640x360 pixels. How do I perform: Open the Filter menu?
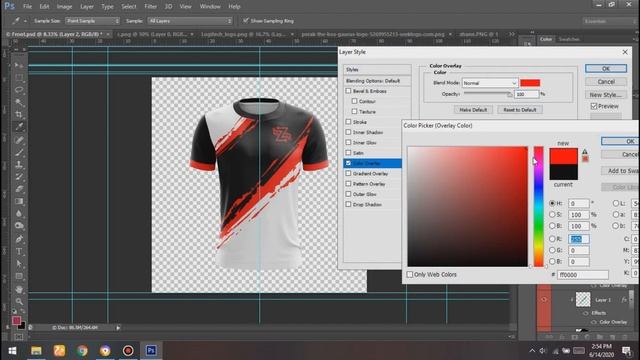(x=150, y=7)
